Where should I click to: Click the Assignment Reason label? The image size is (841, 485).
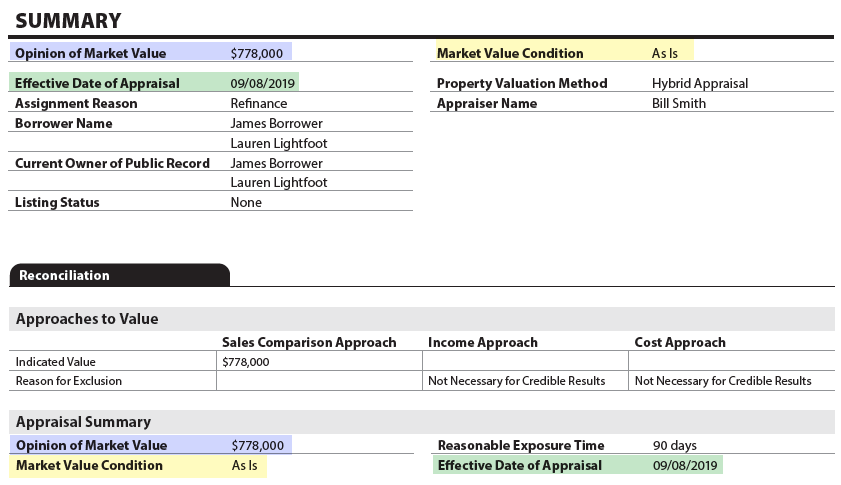tap(76, 103)
